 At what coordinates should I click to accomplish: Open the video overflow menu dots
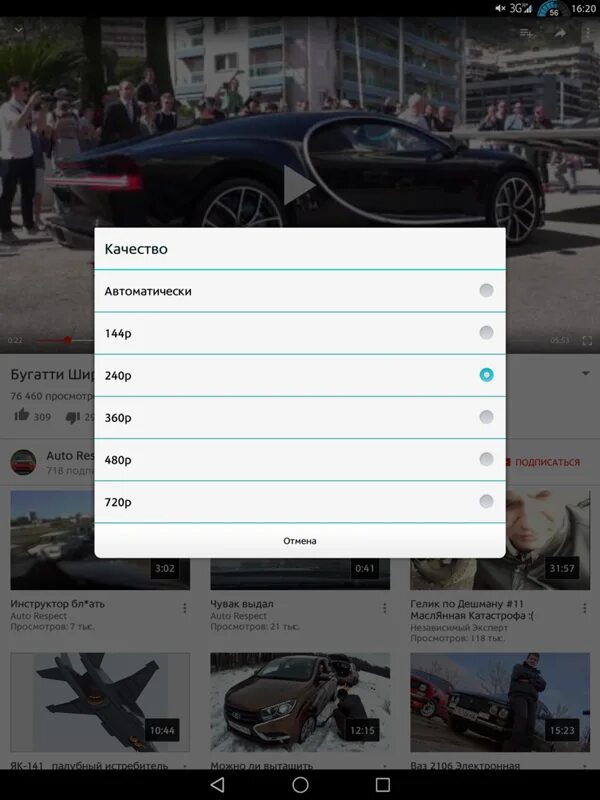(587, 33)
